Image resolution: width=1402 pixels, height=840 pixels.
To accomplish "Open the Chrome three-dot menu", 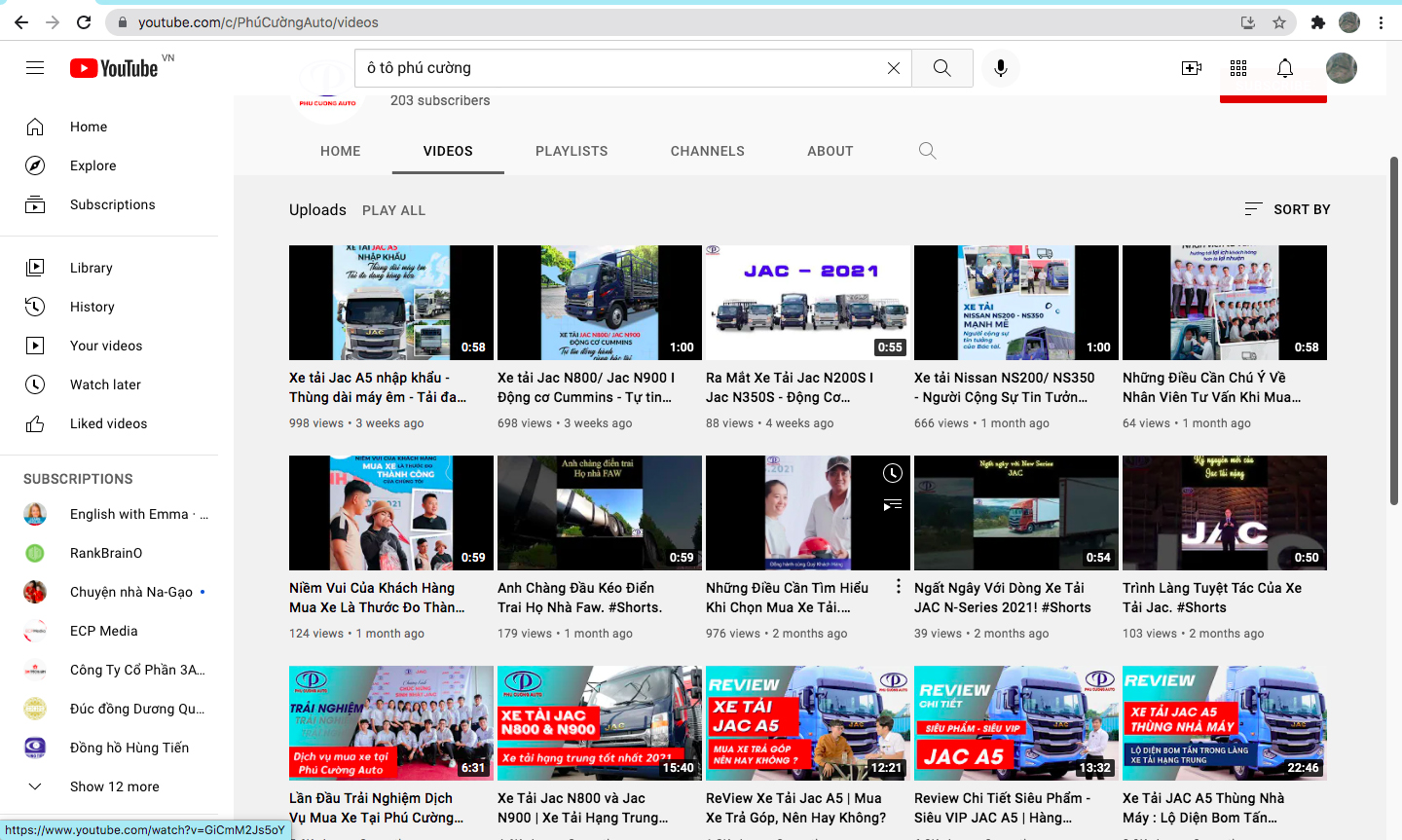I will point(1381,22).
